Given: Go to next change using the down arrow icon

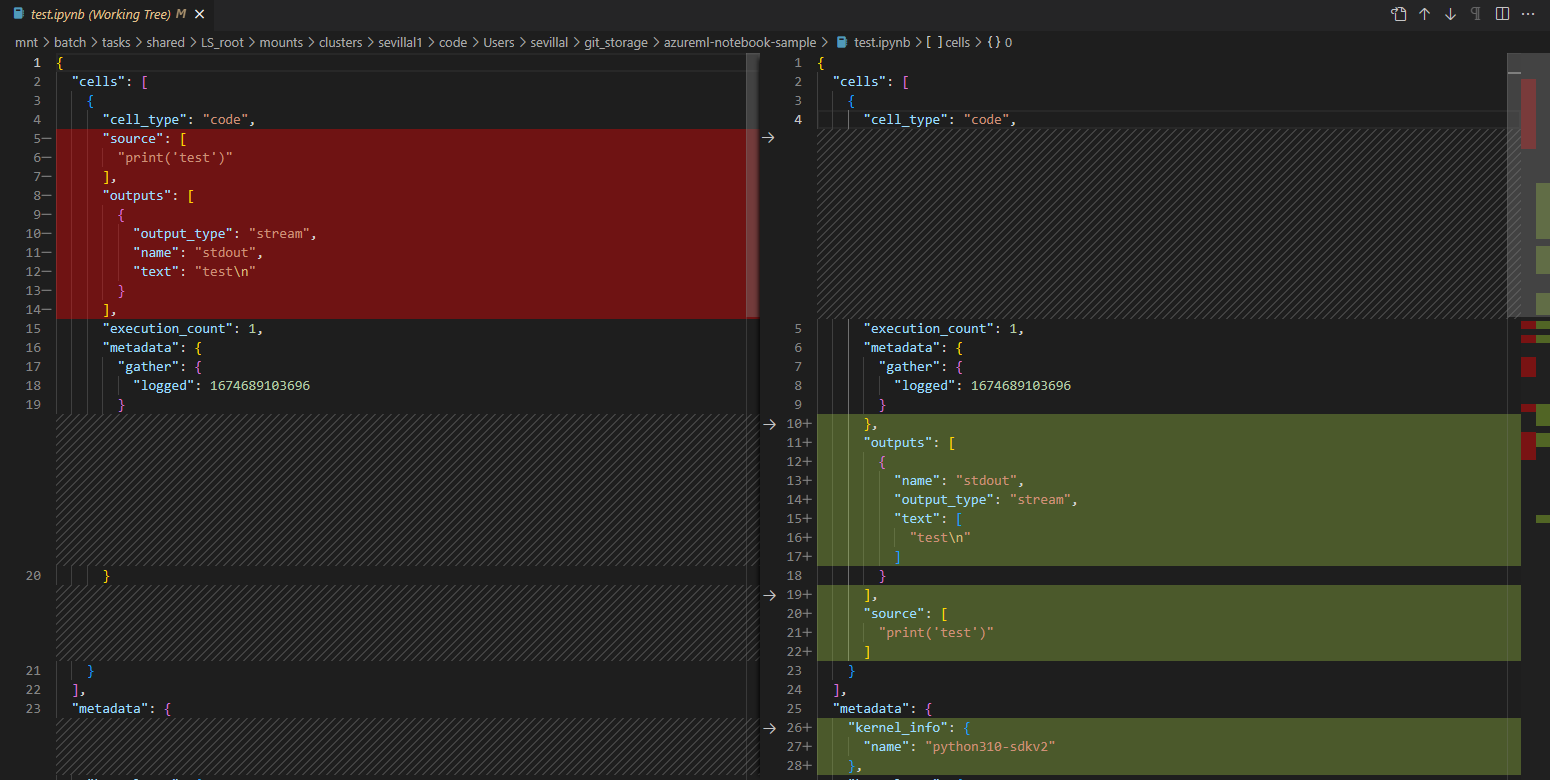Looking at the screenshot, I should point(1450,14).
